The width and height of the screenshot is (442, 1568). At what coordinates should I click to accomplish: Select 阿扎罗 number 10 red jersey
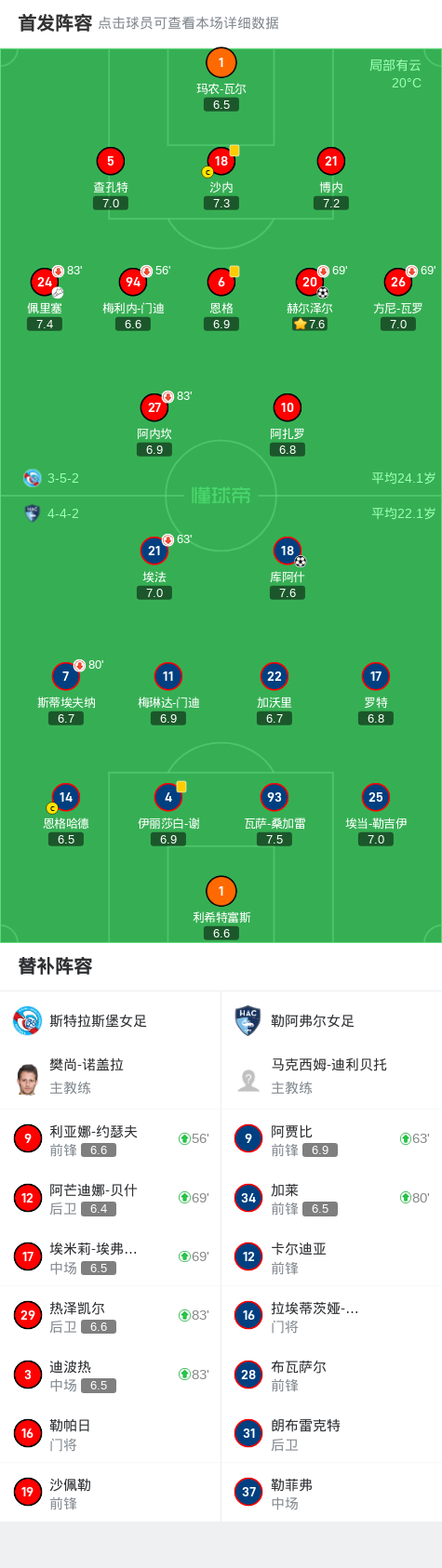[288, 407]
